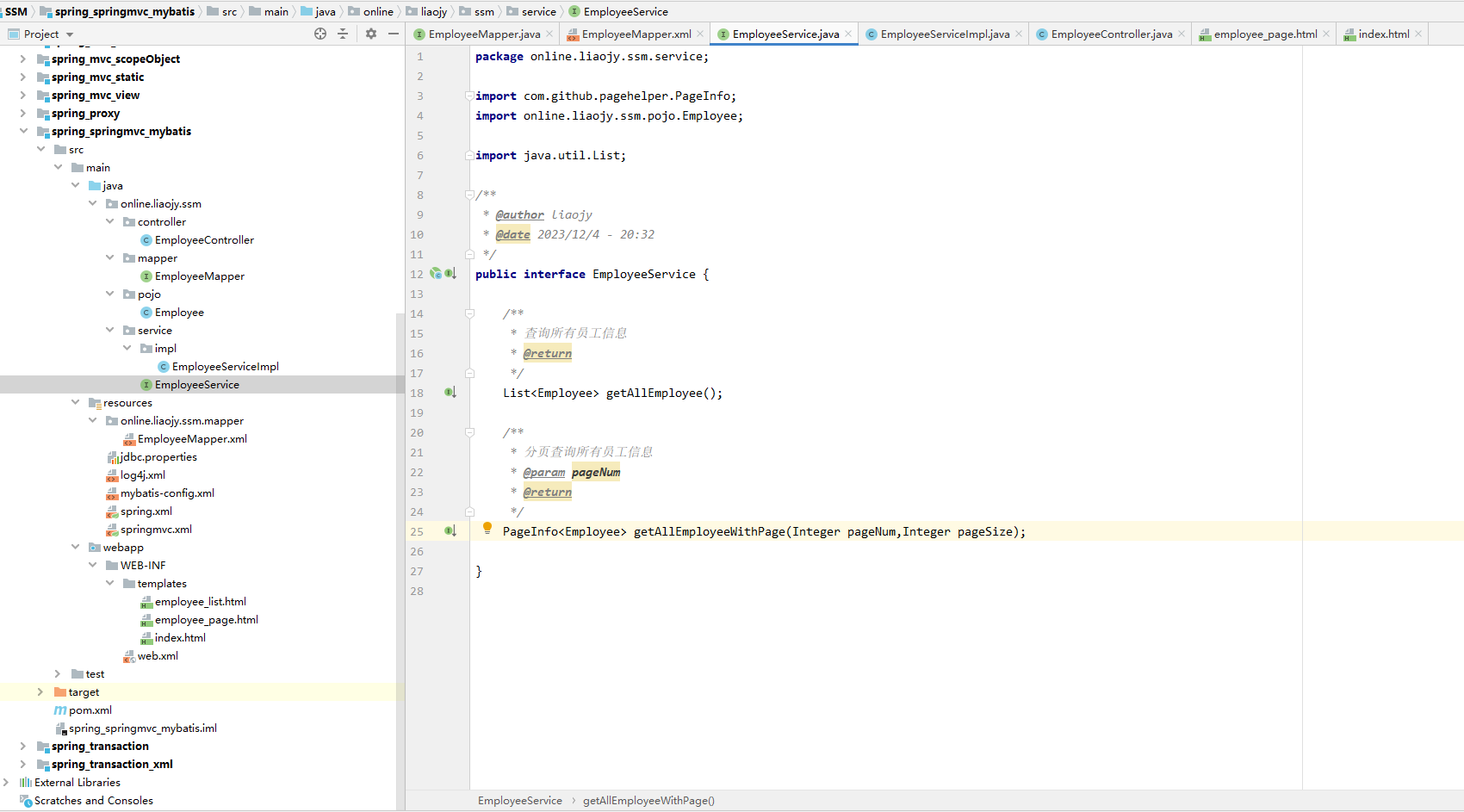Expand the target folder

40,691
